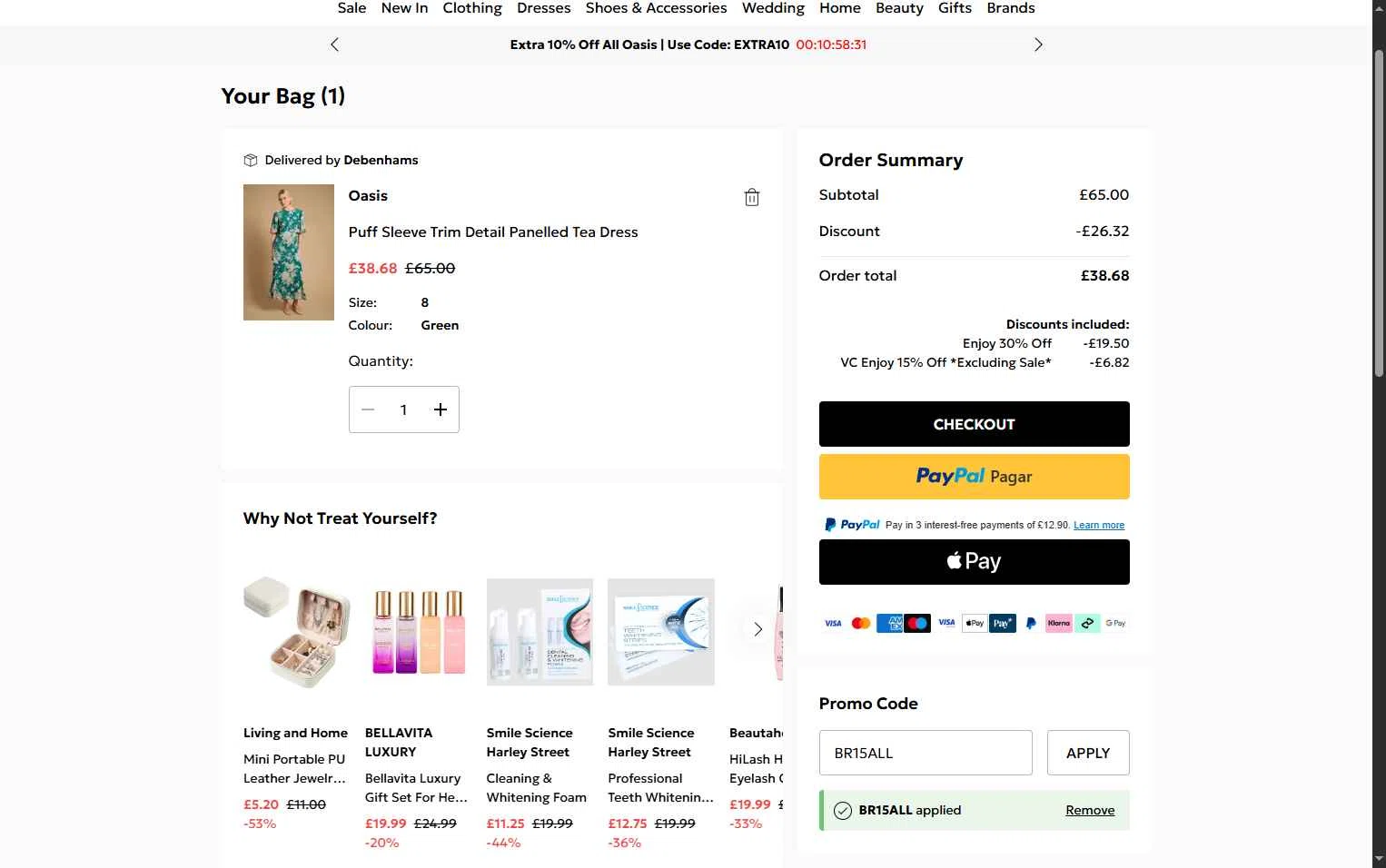The width and height of the screenshot is (1386, 868).
Task: Click the quantity value 1
Action: [404, 410]
